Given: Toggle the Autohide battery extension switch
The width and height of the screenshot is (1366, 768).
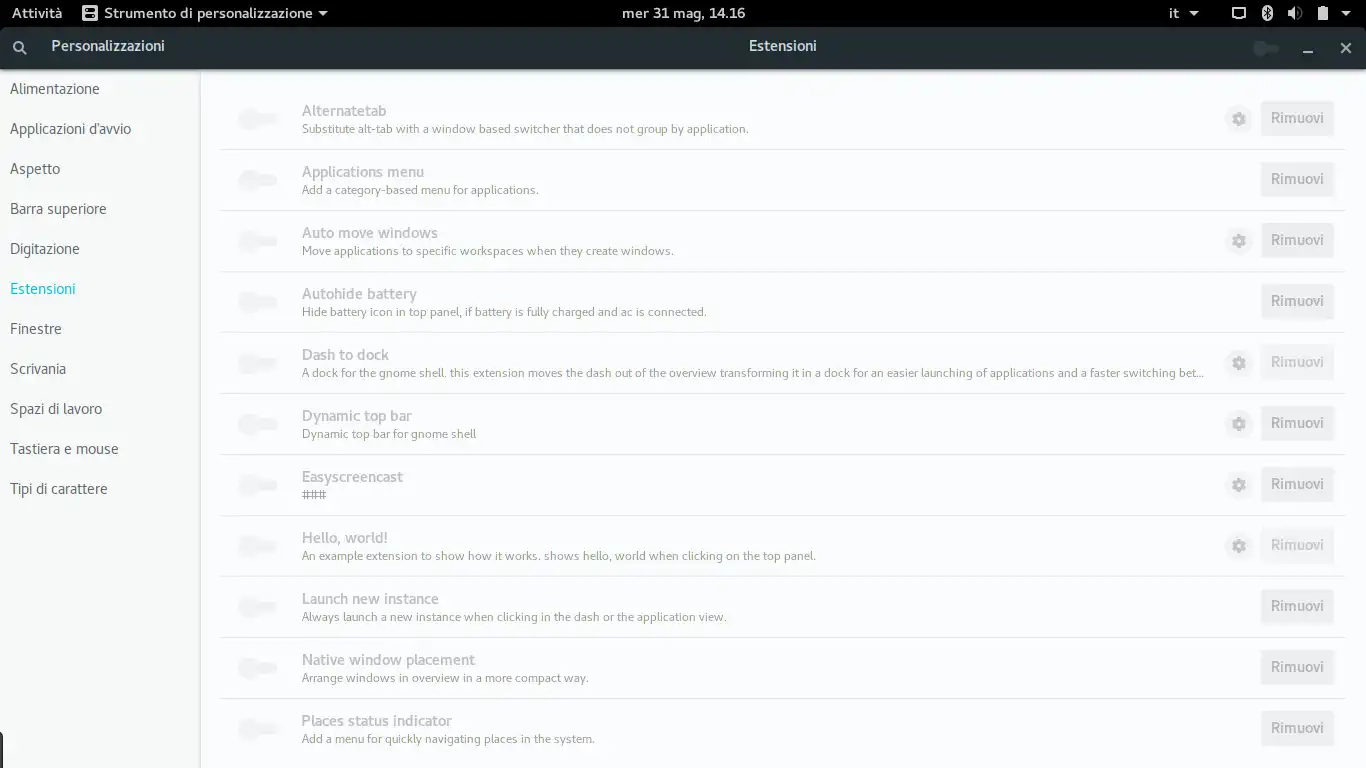Looking at the screenshot, I should [x=257, y=303].
